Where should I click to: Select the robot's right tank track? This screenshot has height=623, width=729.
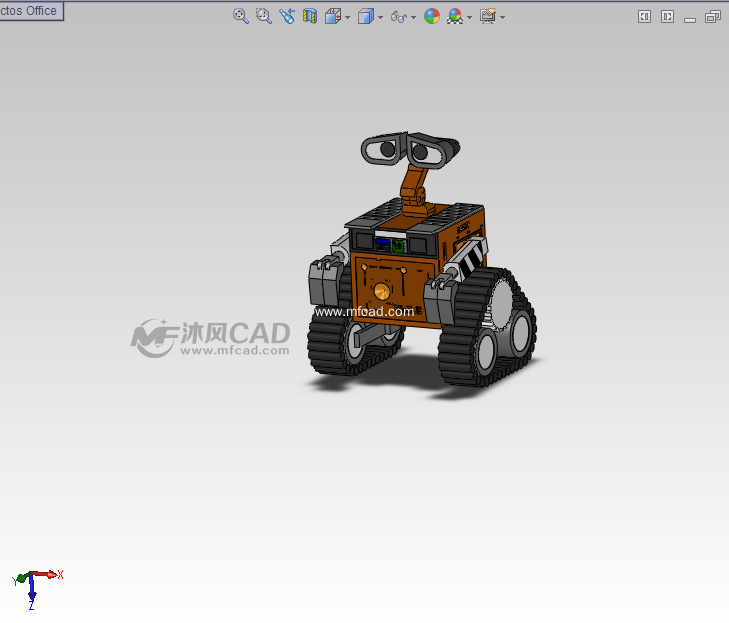486,328
